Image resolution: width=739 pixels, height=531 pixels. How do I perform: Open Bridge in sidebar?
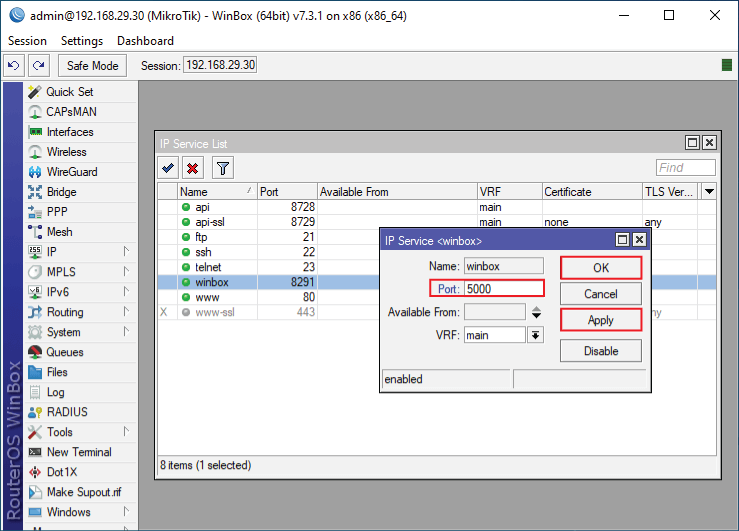pyautogui.click(x=80, y=192)
